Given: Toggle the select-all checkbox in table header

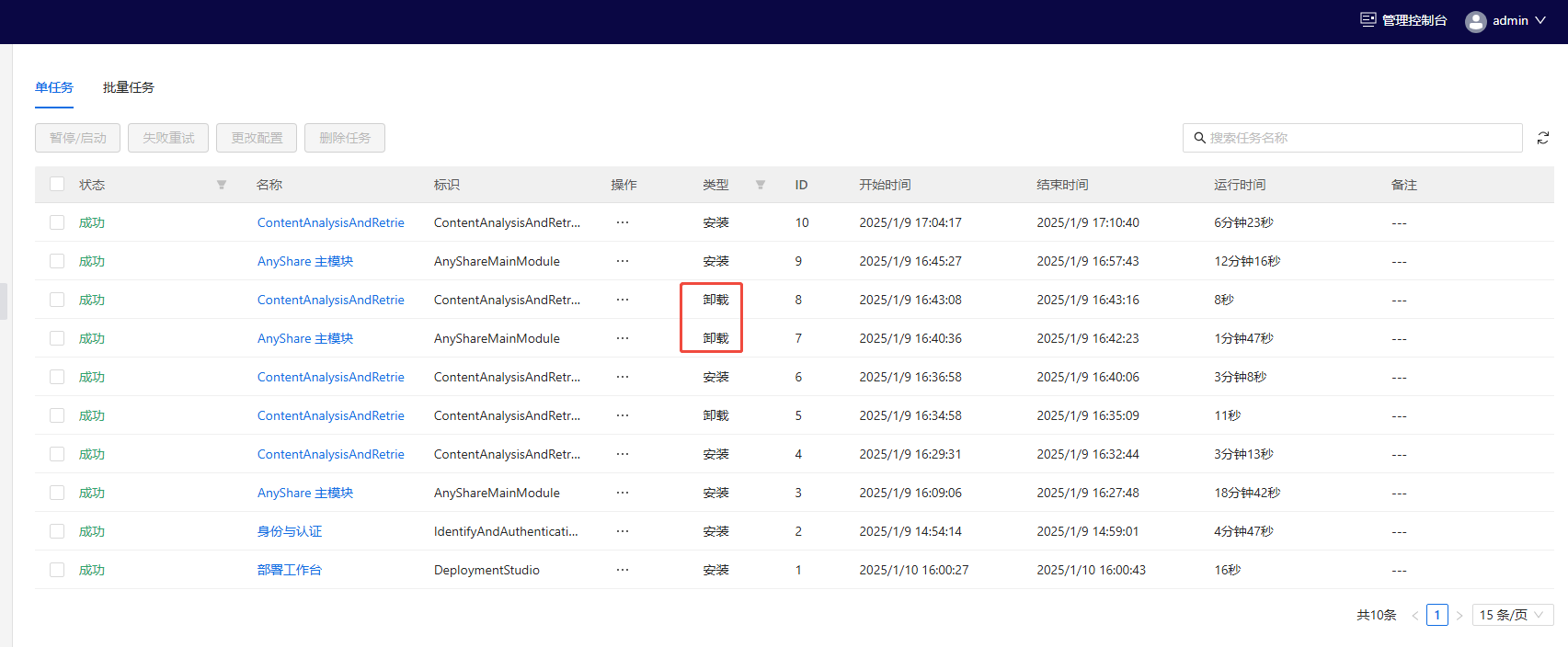Looking at the screenshot, I should pos(57,184).
